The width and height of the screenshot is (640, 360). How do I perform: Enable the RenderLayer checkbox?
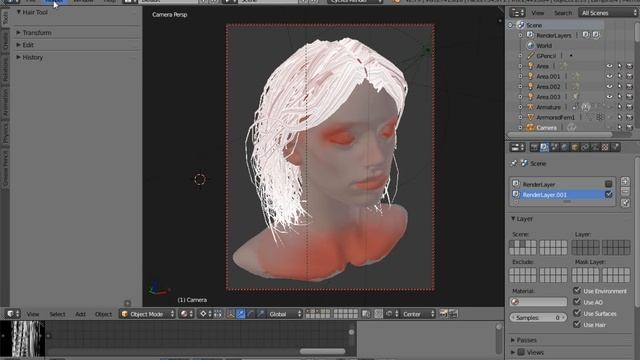(608, 184)
